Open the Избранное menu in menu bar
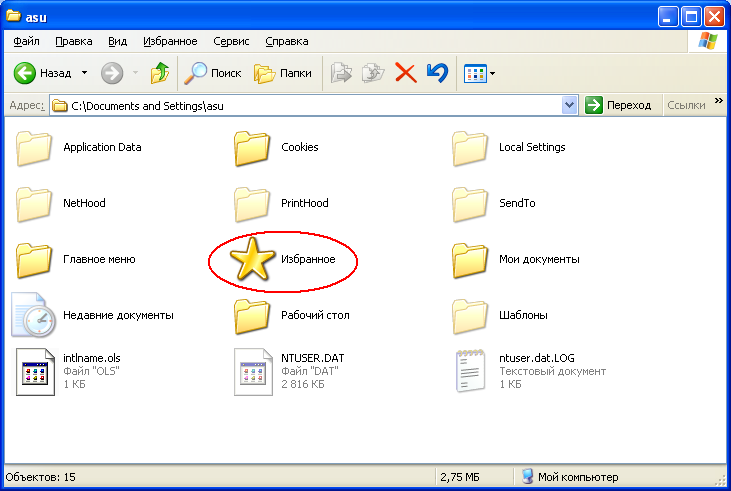Viewport: 731px width, 491px height. pyautogui.click(x=170, y=41)
